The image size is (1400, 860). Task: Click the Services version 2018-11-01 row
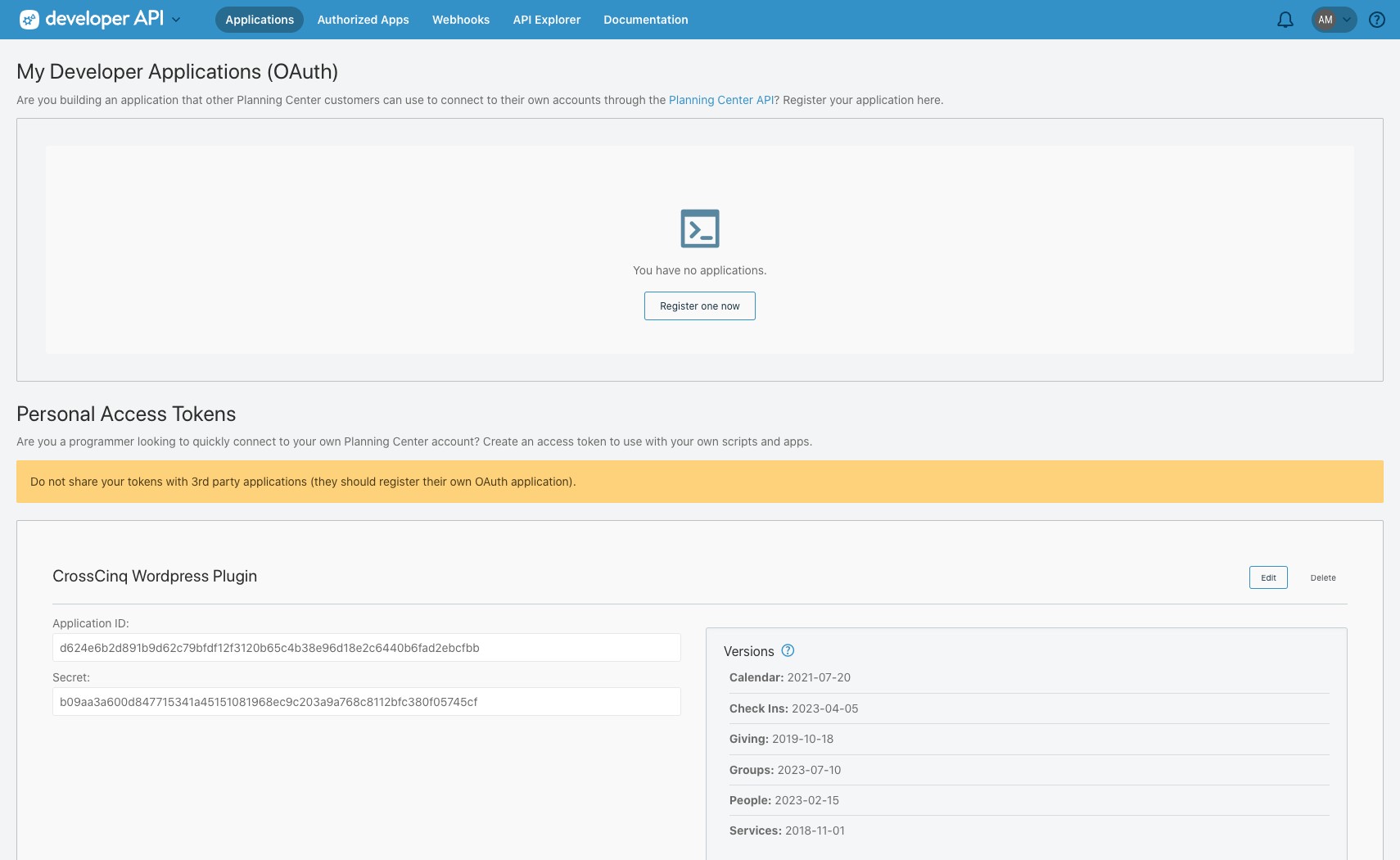pyautogui.click(x=1029, y=831)
